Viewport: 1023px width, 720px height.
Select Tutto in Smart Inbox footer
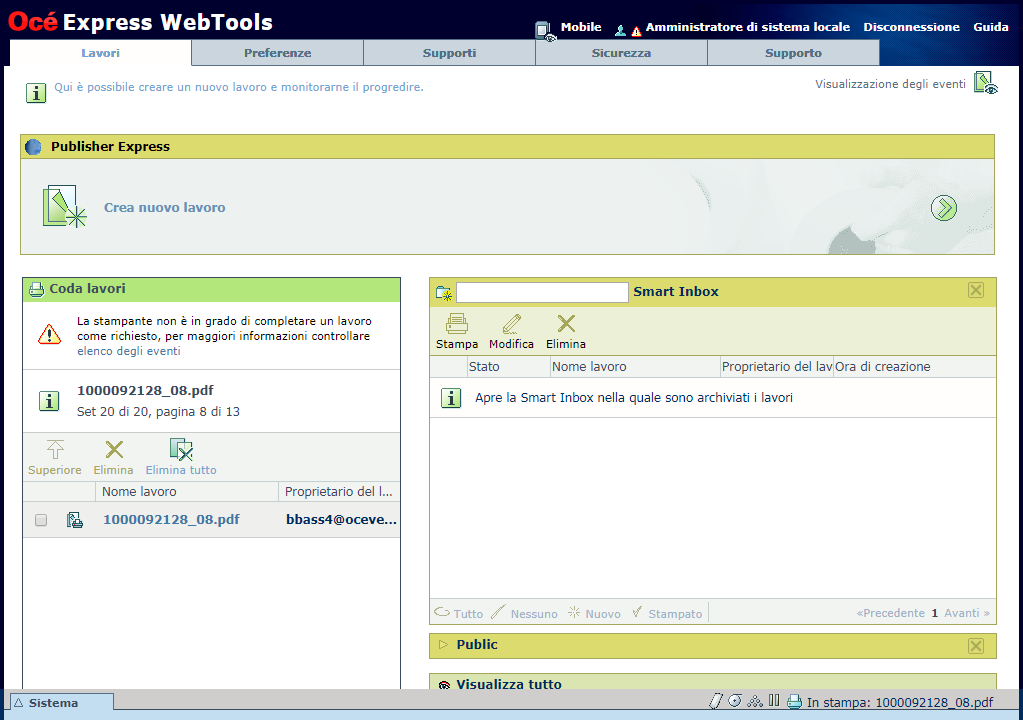pos(468,614)
